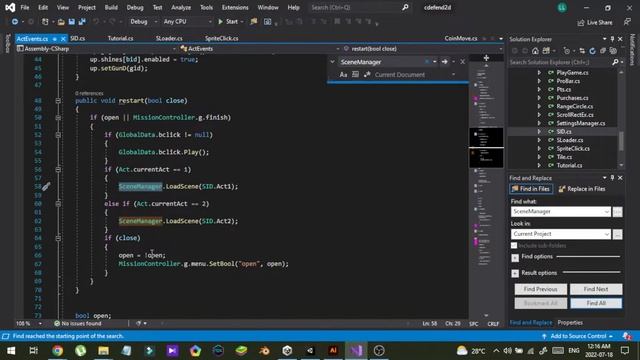Toggle Use regular expressions in the quick find
The width and height of the screenshot is (640, 360).
pyautogui.click(x=367, y=75)
